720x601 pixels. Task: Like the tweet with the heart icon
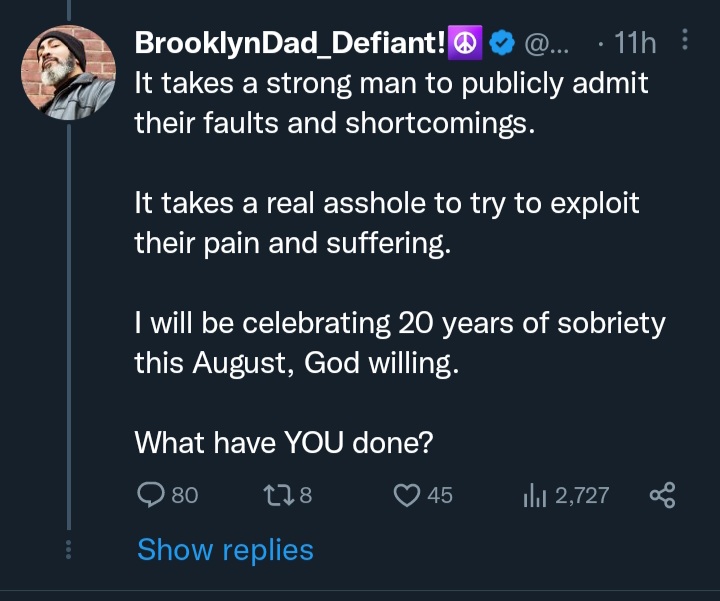point(405,494)
